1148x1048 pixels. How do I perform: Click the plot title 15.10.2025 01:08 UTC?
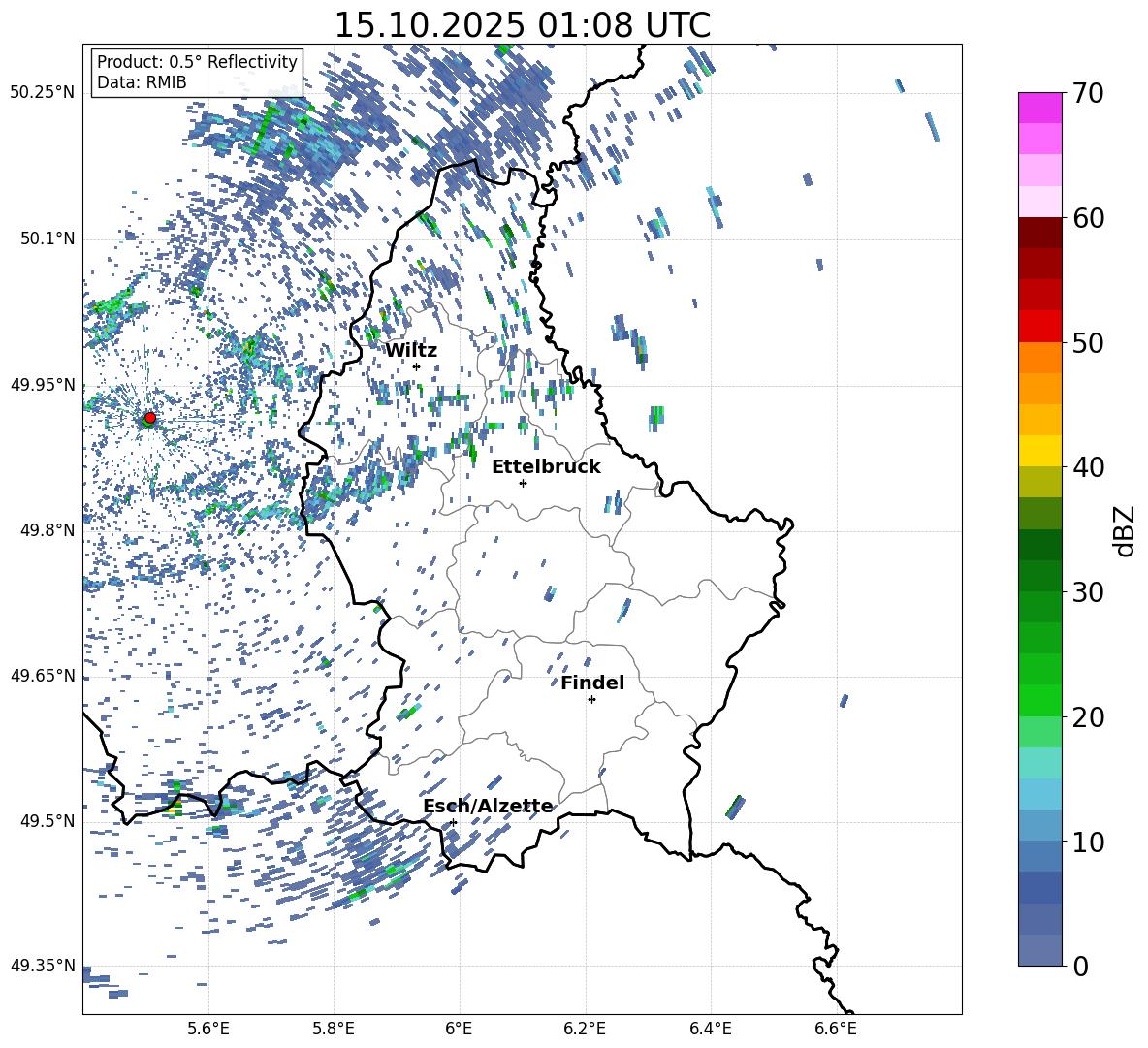coord(522,25)
